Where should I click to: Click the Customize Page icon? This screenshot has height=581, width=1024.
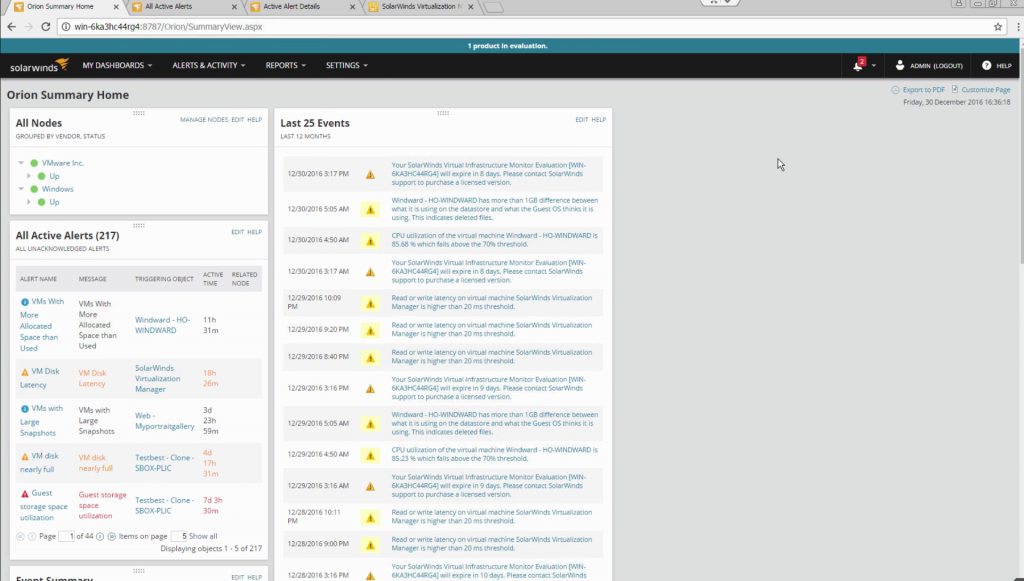955,89
